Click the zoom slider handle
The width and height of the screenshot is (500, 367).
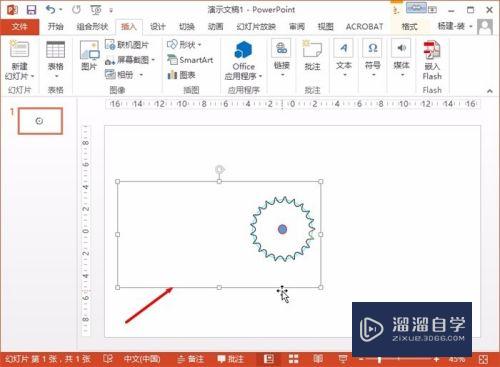(x=379, y=359)
